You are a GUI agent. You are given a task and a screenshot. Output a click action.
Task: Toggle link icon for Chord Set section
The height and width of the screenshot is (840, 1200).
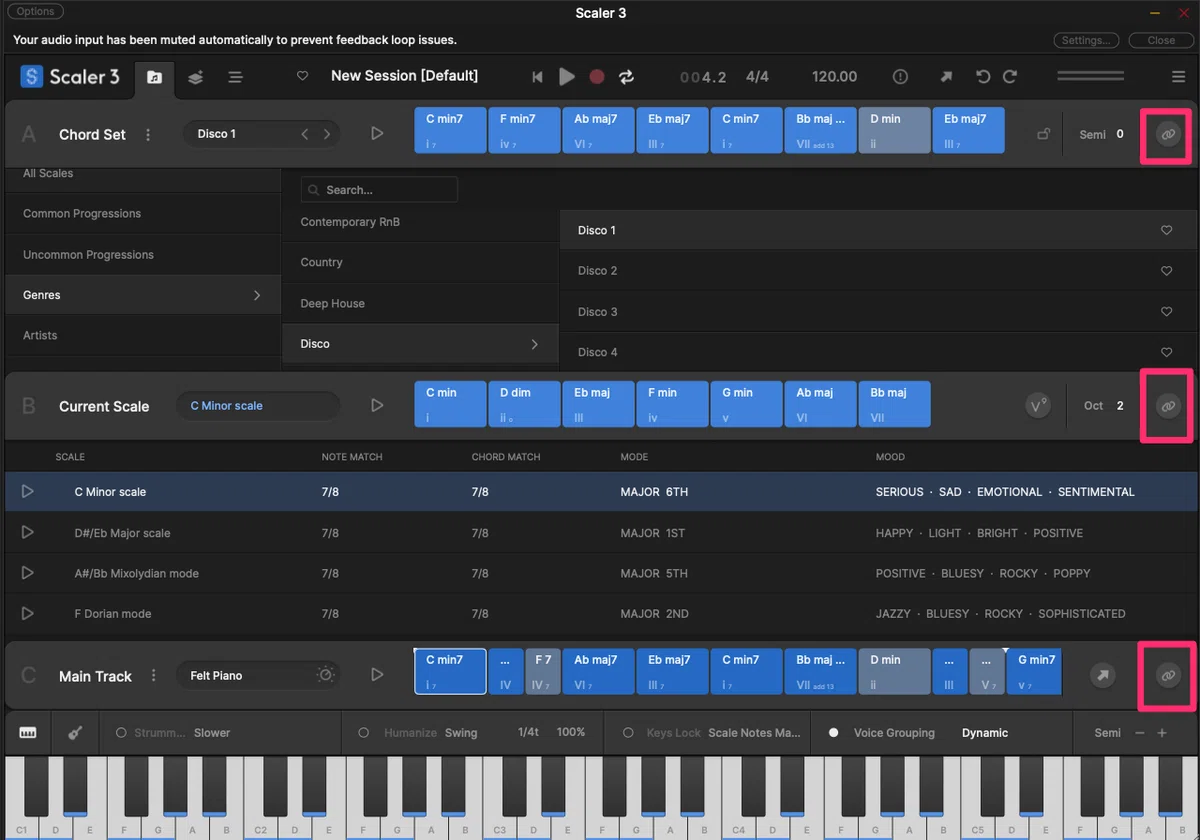pyautogui.click(x=1167, y=134)
